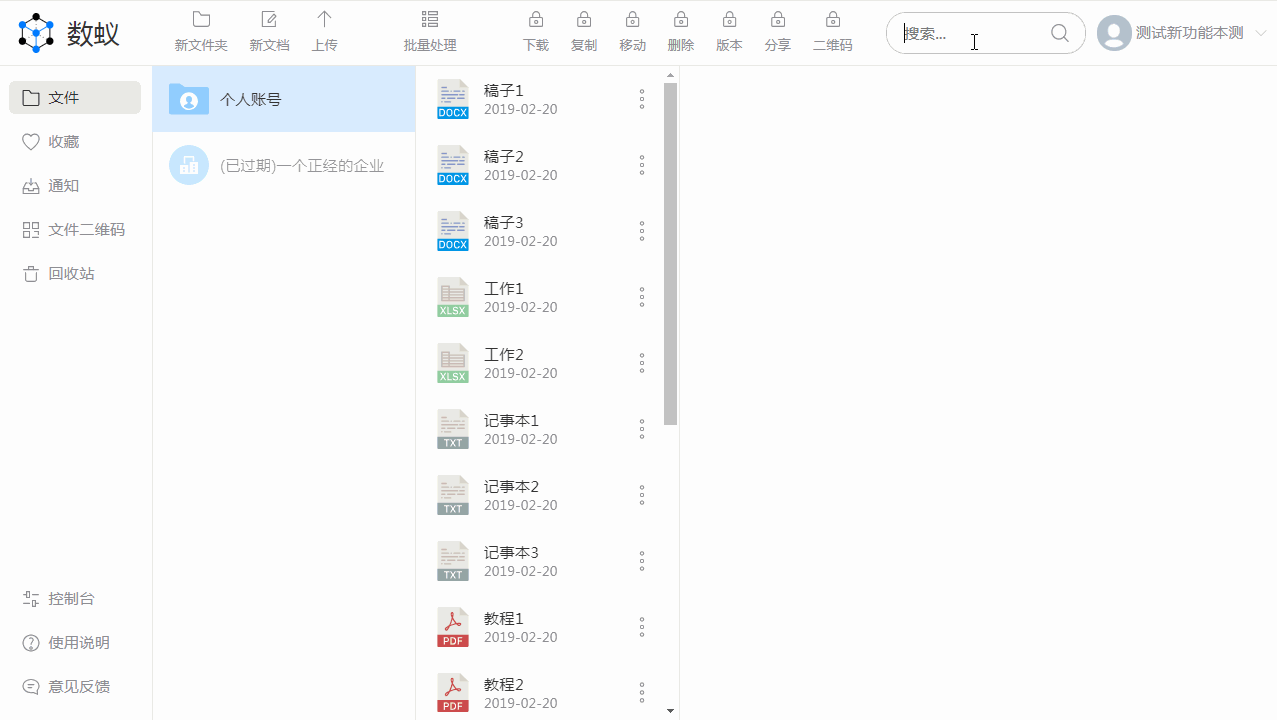
Task: Open more options for 教程2
Action: click(x=642, y=693)
